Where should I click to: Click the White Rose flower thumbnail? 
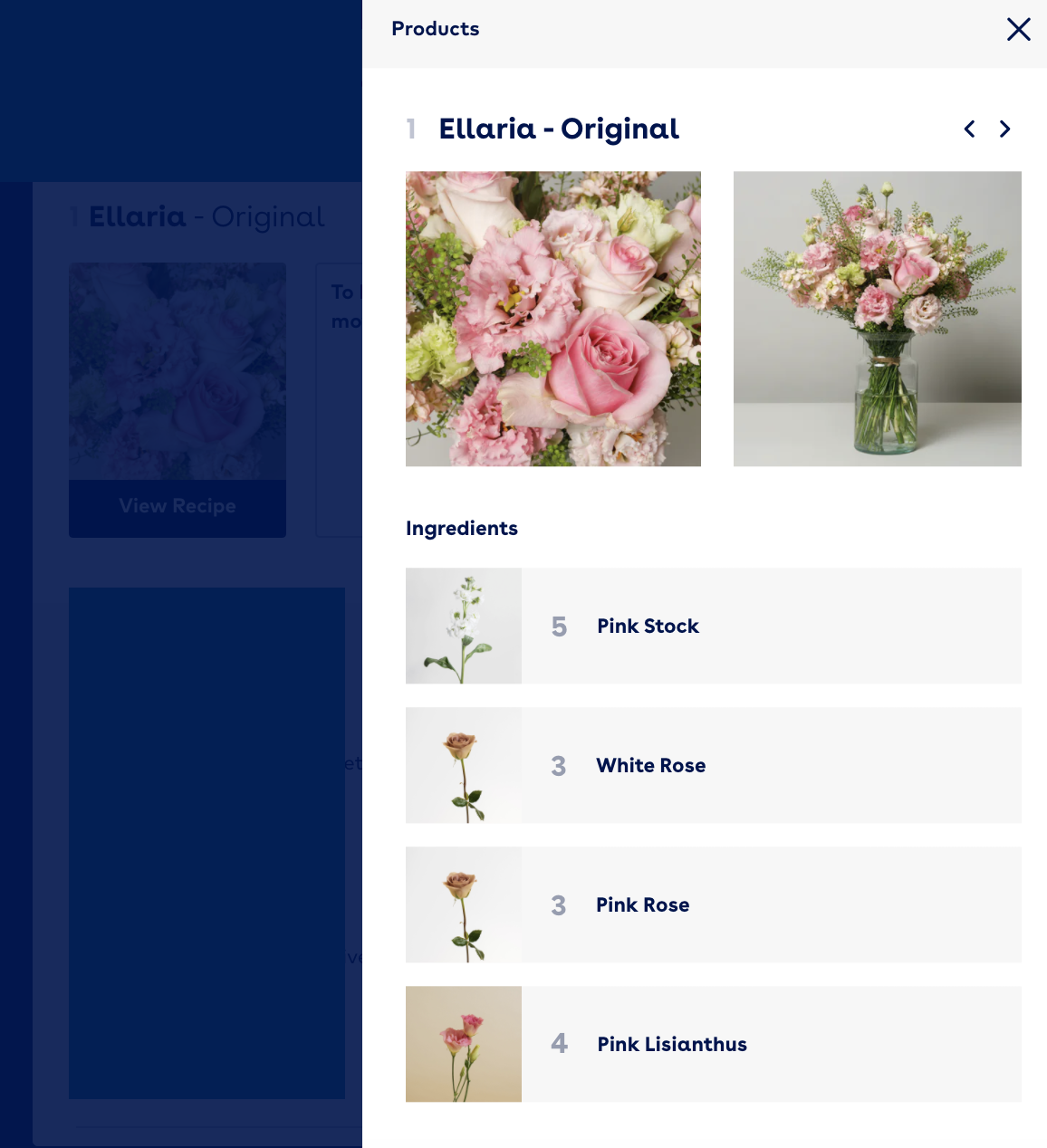click(x=464, y=765)
